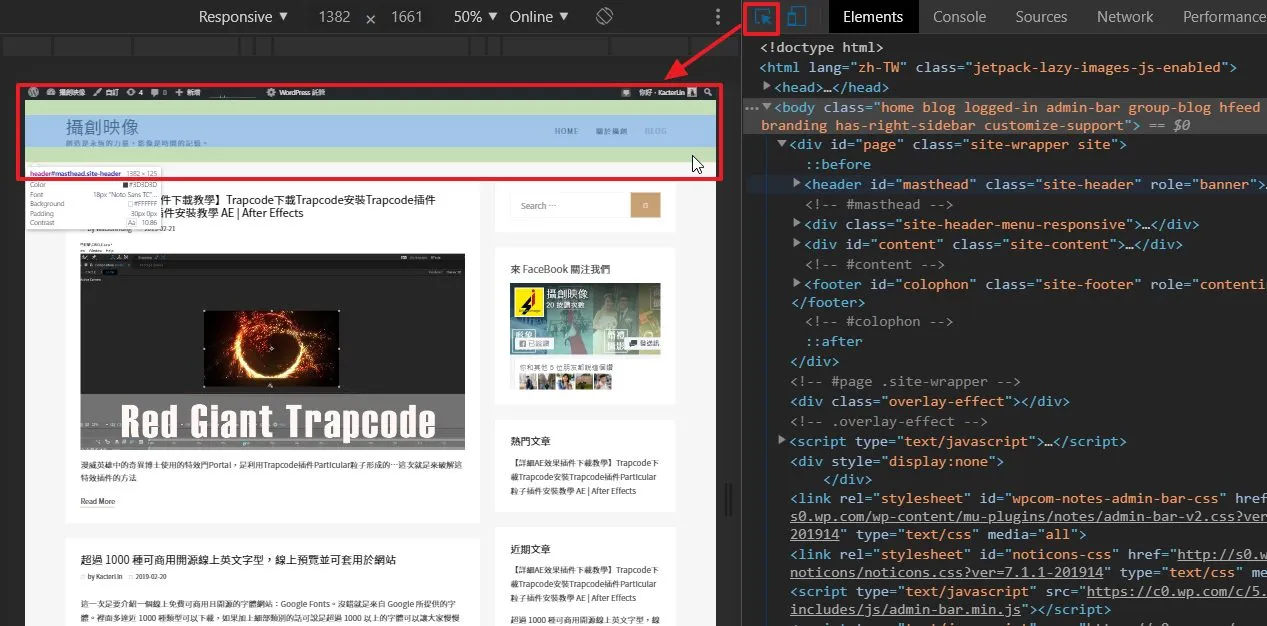Expand the header masthead node
1267x626 pixels.
pyautogui.click(x=797, y=184)
